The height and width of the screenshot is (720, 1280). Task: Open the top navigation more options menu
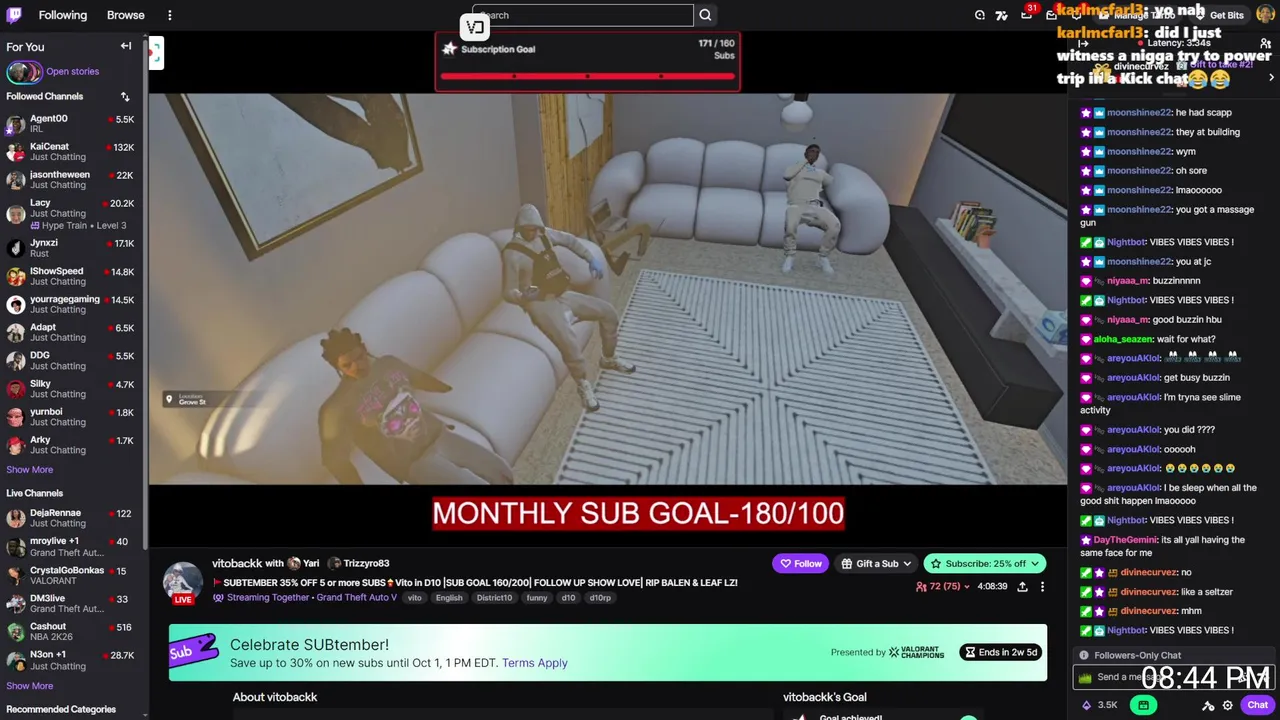169,15
